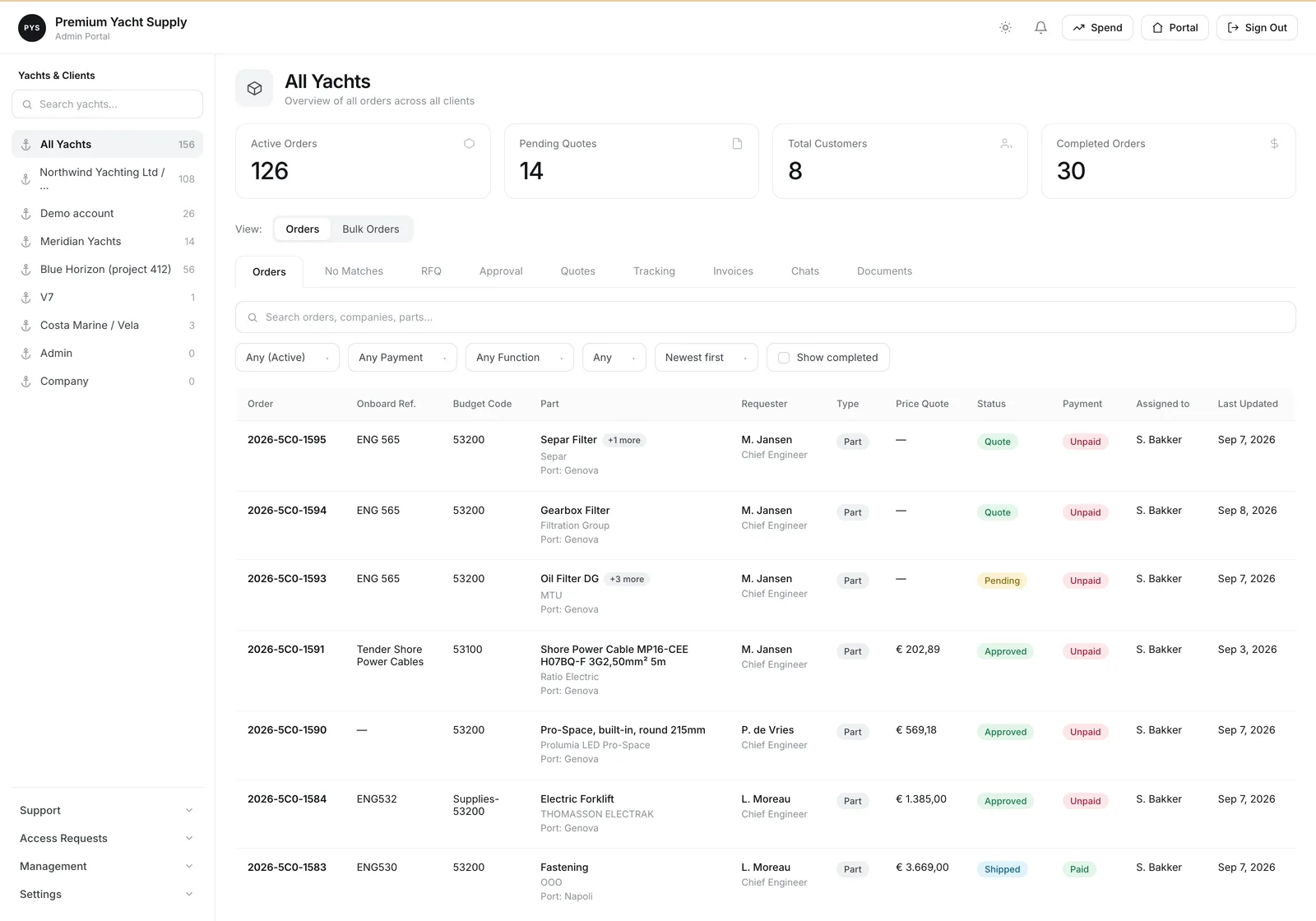Switch the view to Bulk Orders
This screenshot has width=1316, height=921.
[371, 229]
